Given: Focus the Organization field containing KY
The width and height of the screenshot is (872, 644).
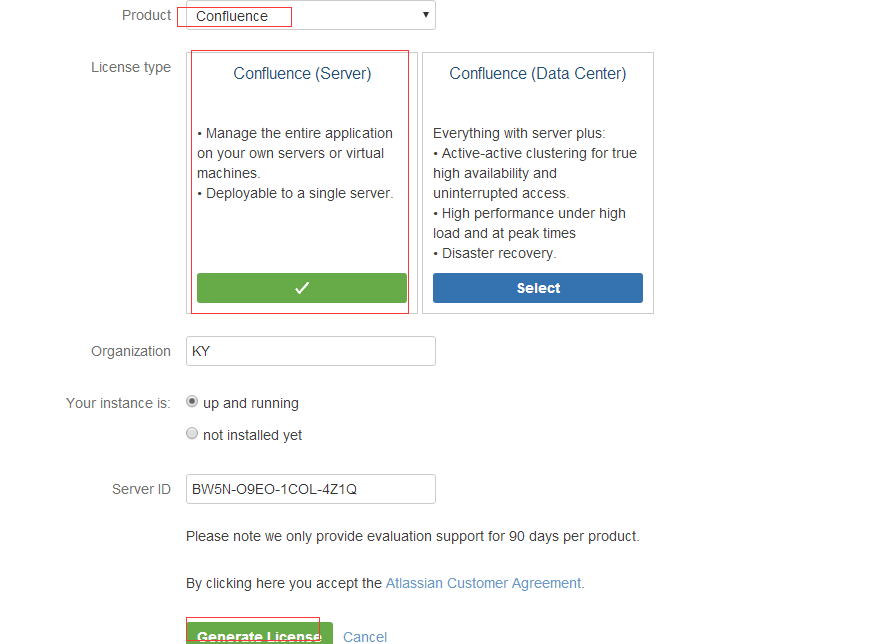Looking at the screenshot, I should coord(311,351).
